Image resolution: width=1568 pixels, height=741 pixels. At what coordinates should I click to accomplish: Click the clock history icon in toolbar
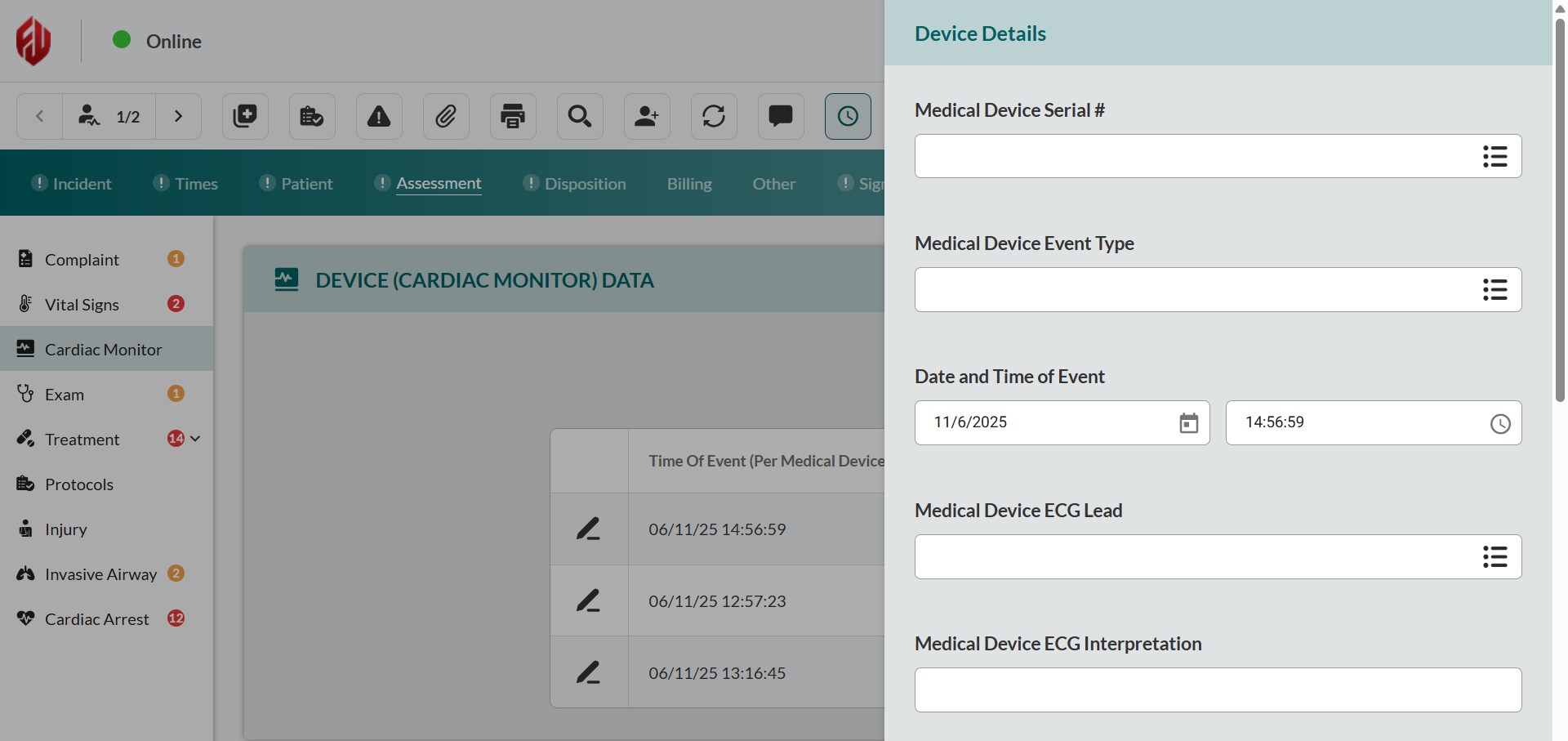click(848, 117)
